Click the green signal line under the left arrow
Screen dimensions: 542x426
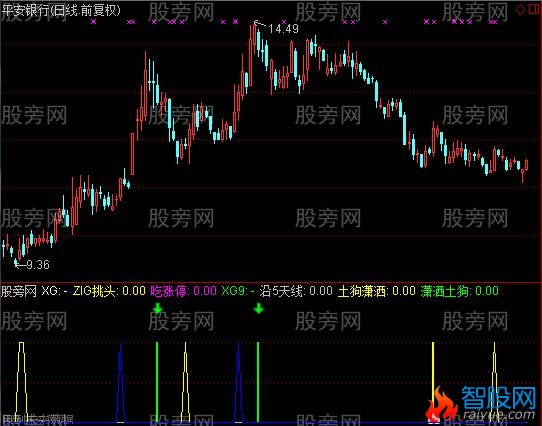pyautogui.click(x=157, y=382)
